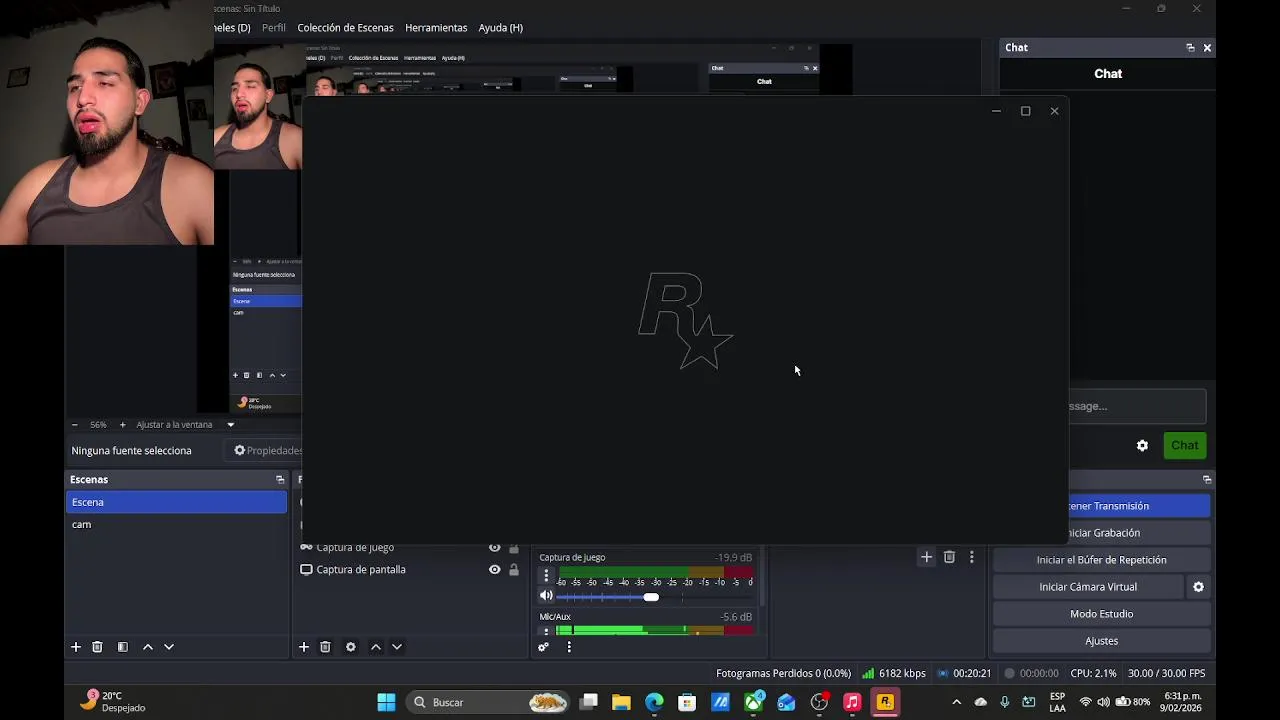This screenshot has width=1280, height=720.
Task: Open the Herramientas menu
Action: click(x=436, y=28)
